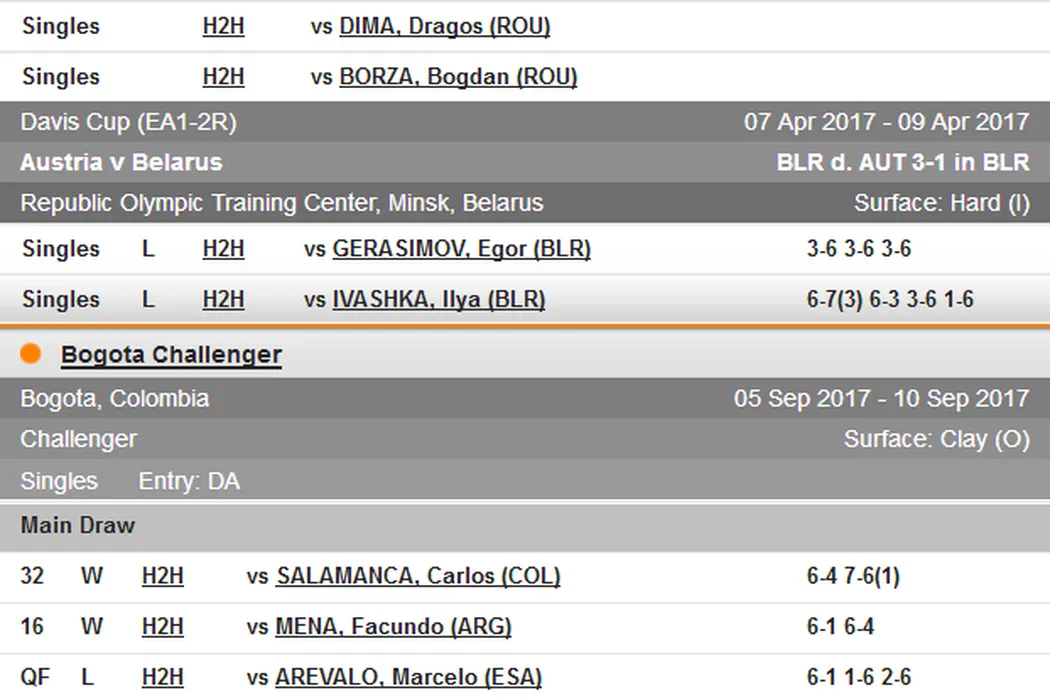View H2H against Marcelo Arevalo
The height and width of the screenshot is (700, 1050).
pos(163,677)
